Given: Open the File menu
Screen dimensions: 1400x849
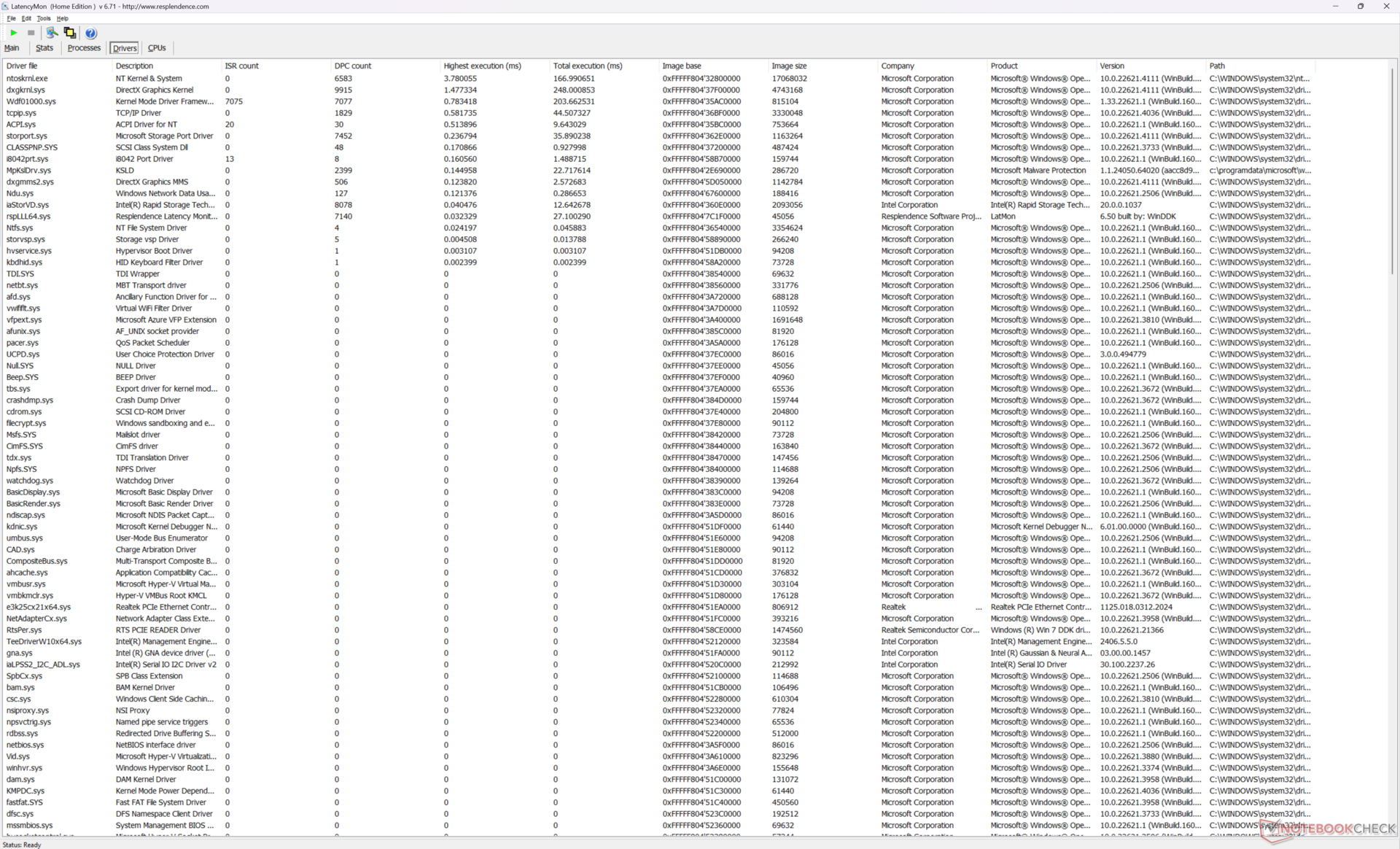Looking at the screenshot, I should pyautogui.click(x=11, y=18).
